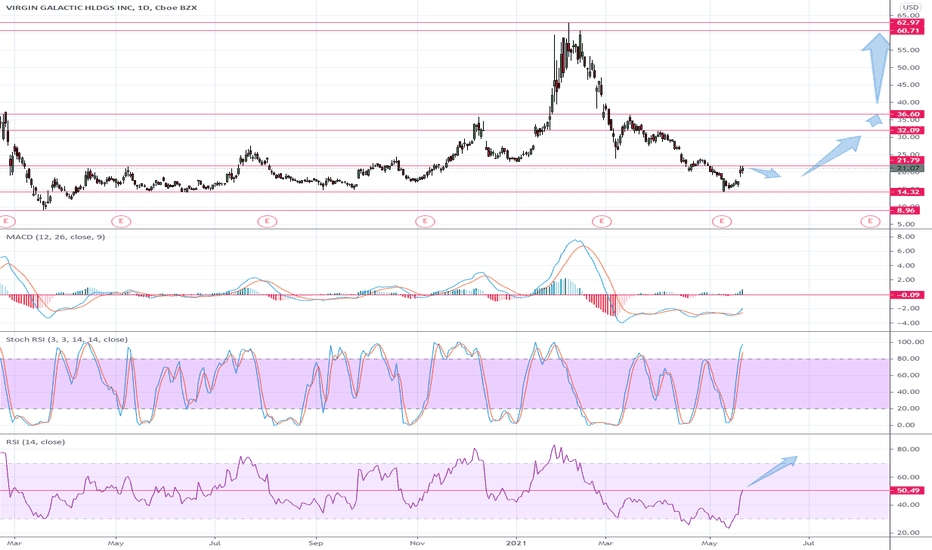Click the 8.96 price line label
The height and width of the screenshot is (550, 932).
point(905,210)
